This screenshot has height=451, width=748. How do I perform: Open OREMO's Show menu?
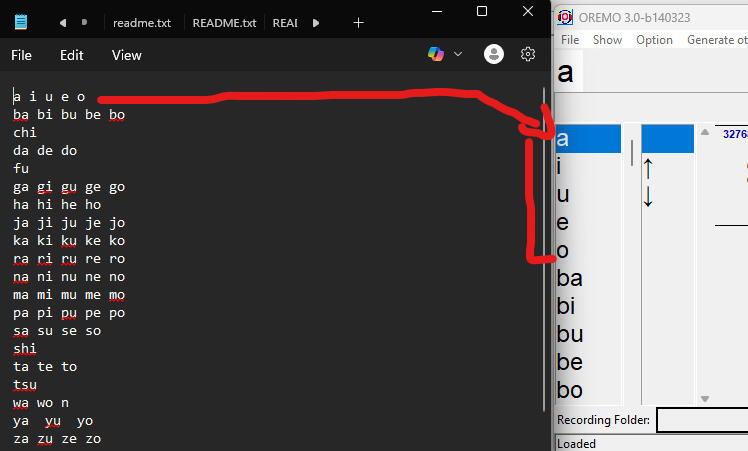click(x=607, y=40)
